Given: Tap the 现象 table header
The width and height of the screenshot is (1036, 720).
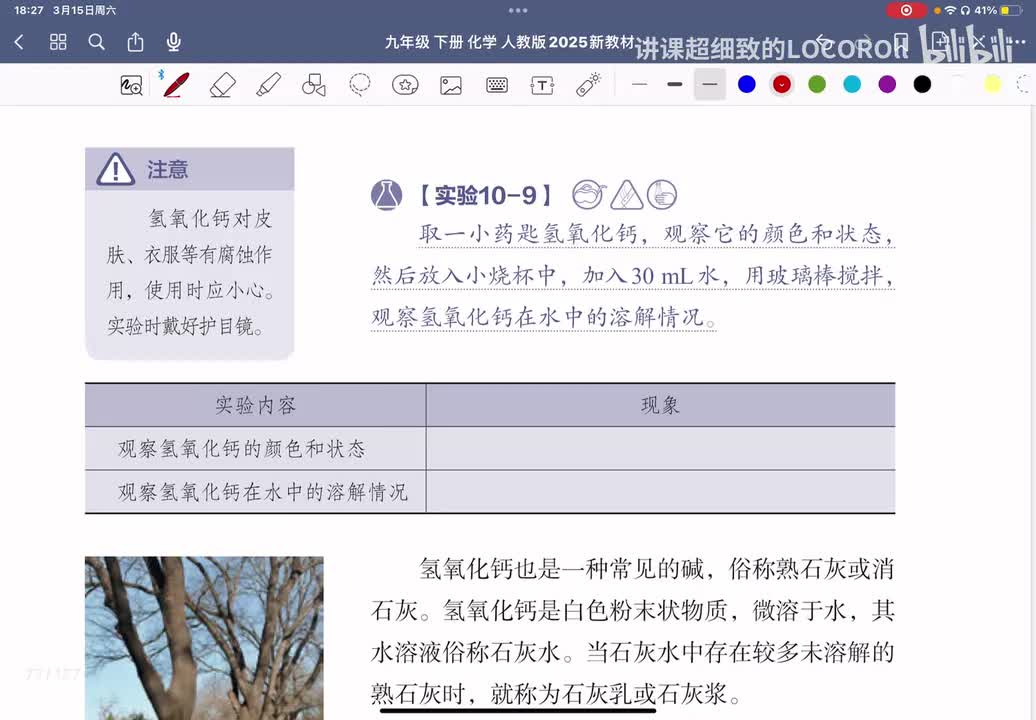Looking at the screenshot, I should click(661, 405).
